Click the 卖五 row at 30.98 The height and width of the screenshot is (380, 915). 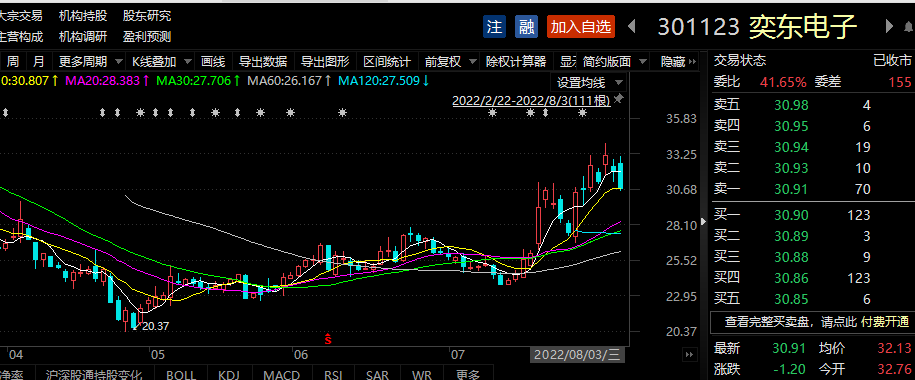tap(812, 105)
